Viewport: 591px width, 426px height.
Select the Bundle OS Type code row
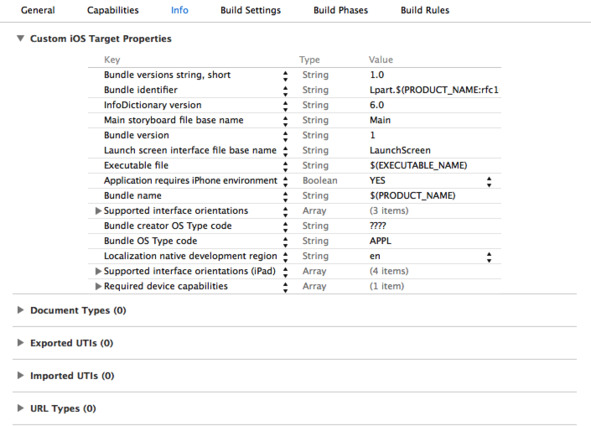click(294, 241)
